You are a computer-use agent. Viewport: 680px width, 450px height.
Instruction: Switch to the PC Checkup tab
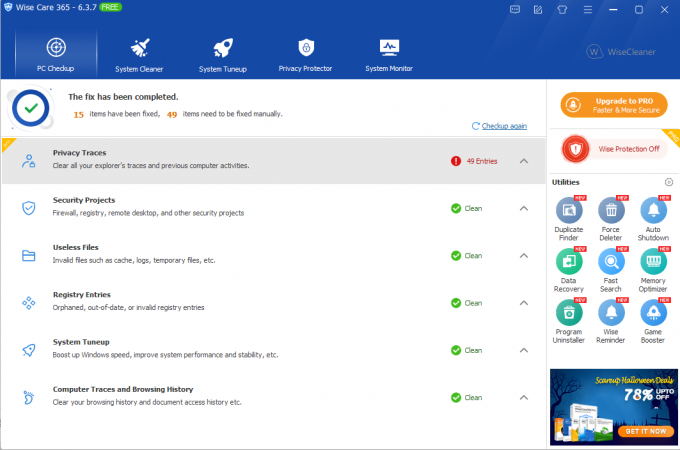tap(56, 54)
